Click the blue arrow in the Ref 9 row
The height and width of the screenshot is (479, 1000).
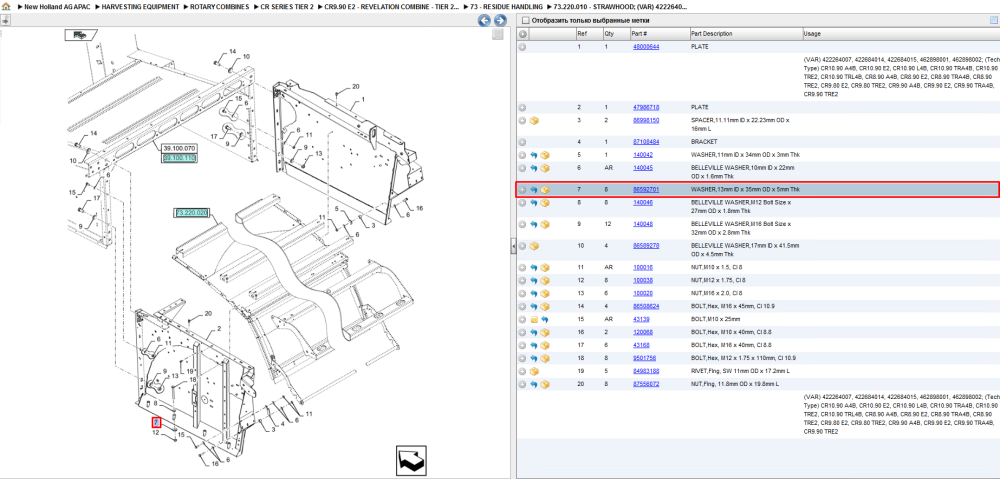[x=534, y=225]
